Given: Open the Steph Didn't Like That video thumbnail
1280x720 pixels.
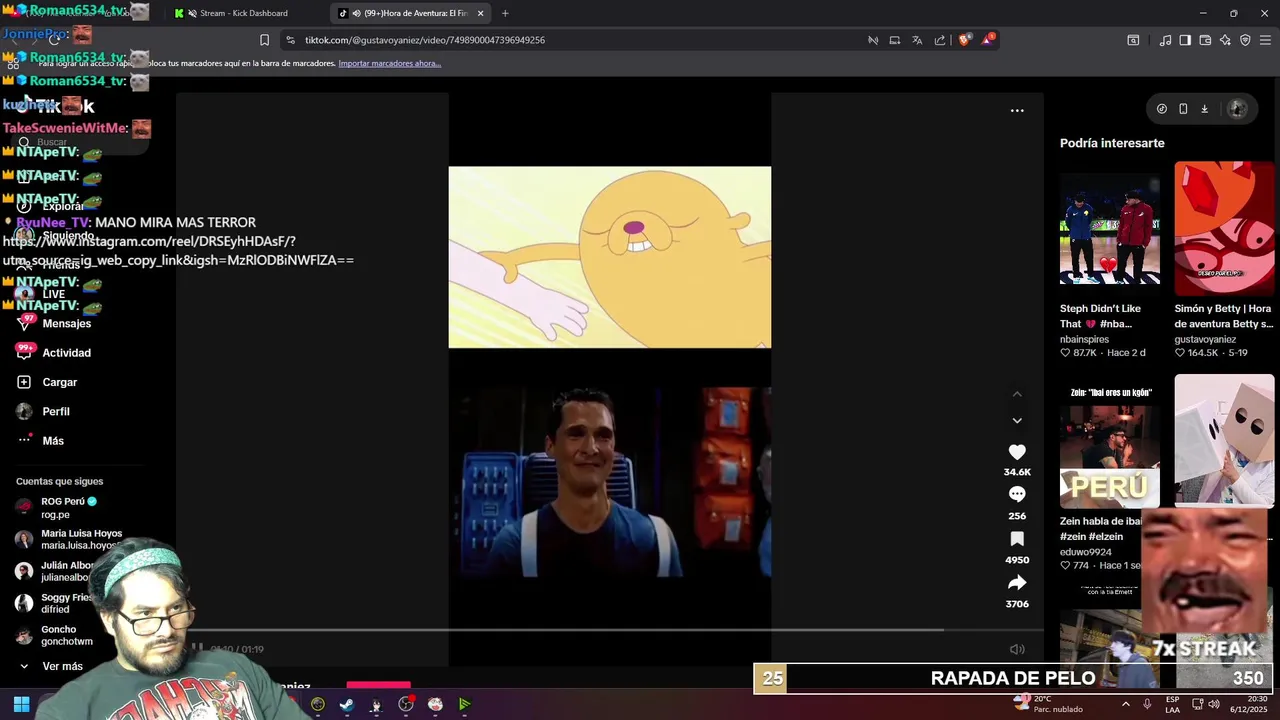Looking at the screenshot, I should 1110,229.
